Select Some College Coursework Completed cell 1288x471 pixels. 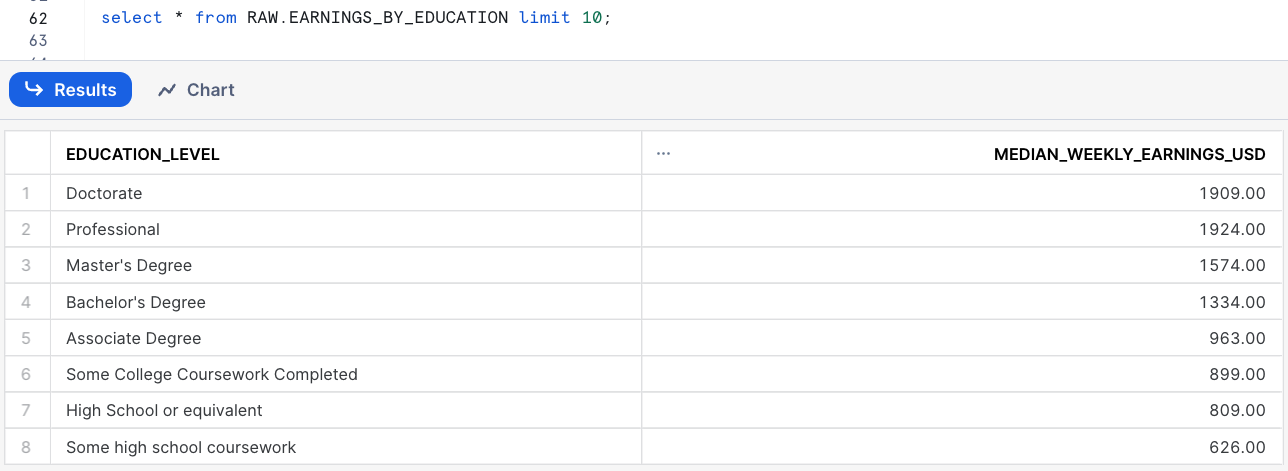click(212, 374)
